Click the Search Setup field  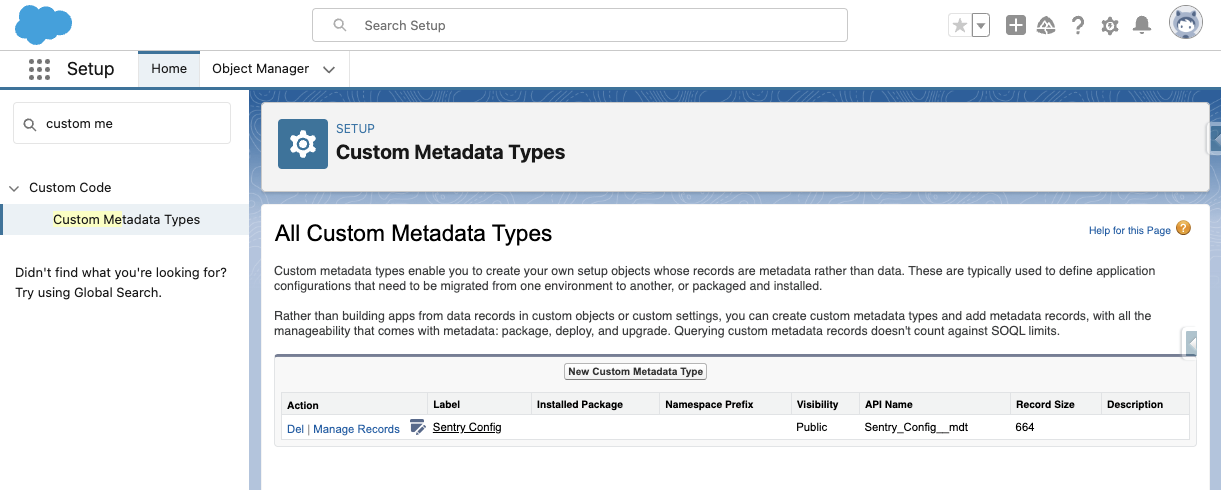[580, 25]
